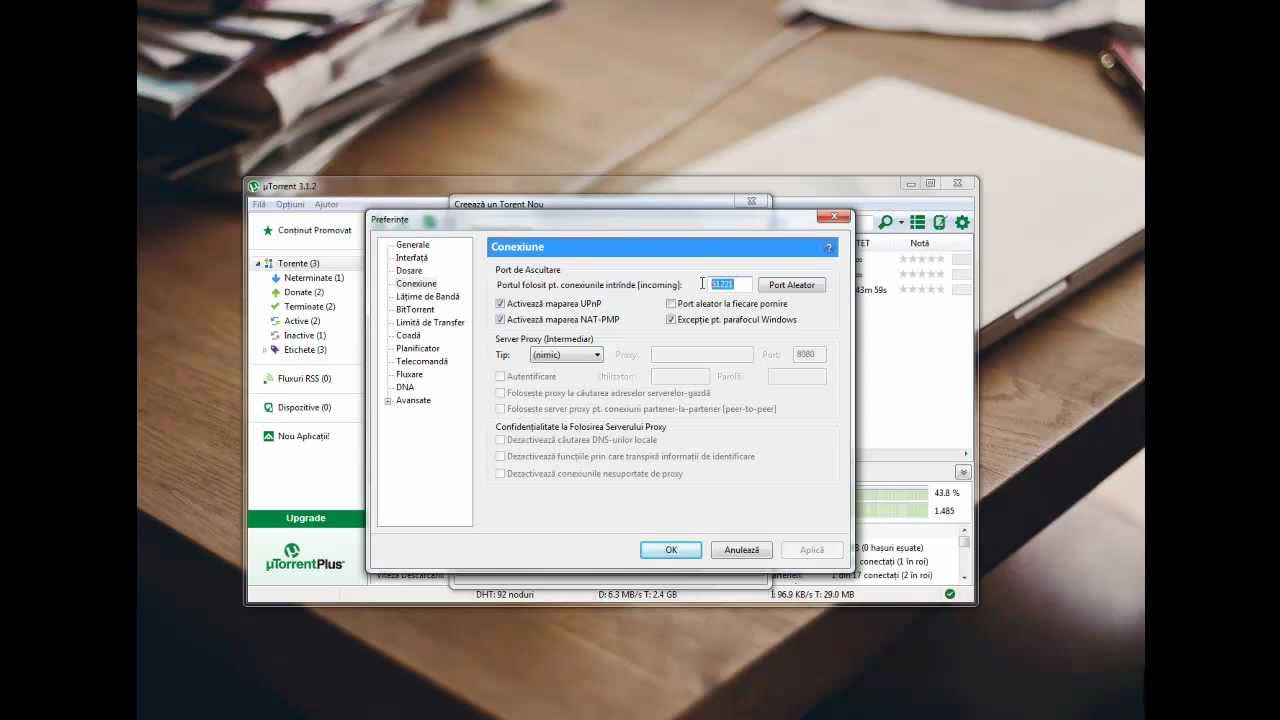The height and width of the screenshot is (720, 1280).
Task: Collapse the Torente tree node arrow
Action: point(257,264)
